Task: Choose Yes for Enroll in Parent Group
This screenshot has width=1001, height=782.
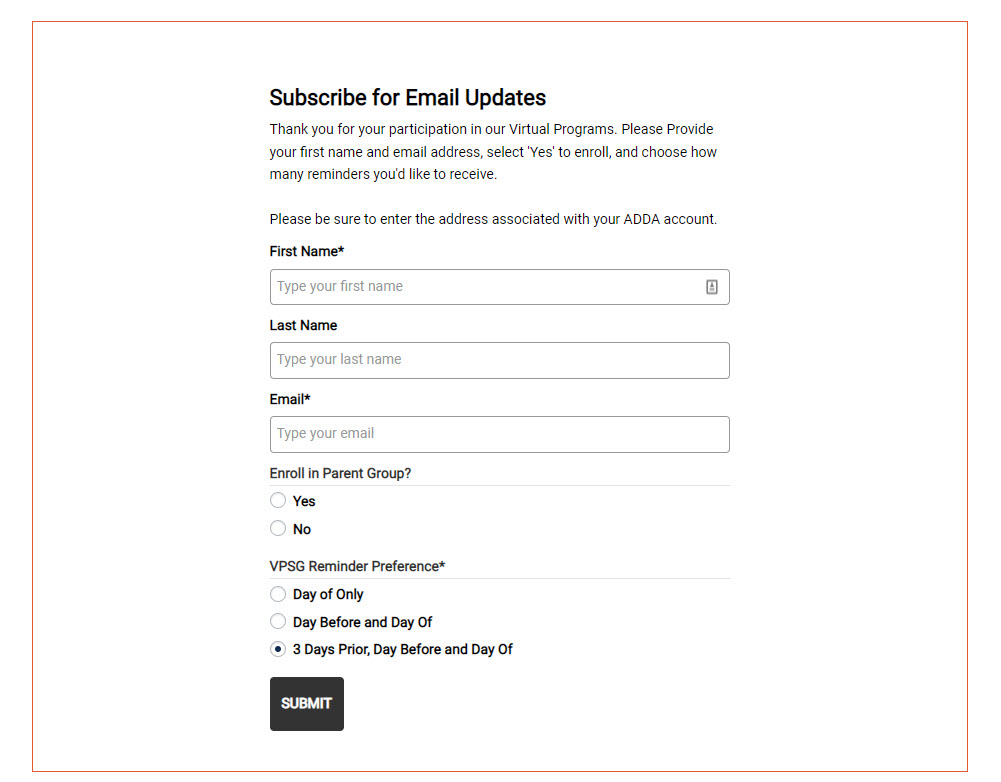Action: coord(278,501)
